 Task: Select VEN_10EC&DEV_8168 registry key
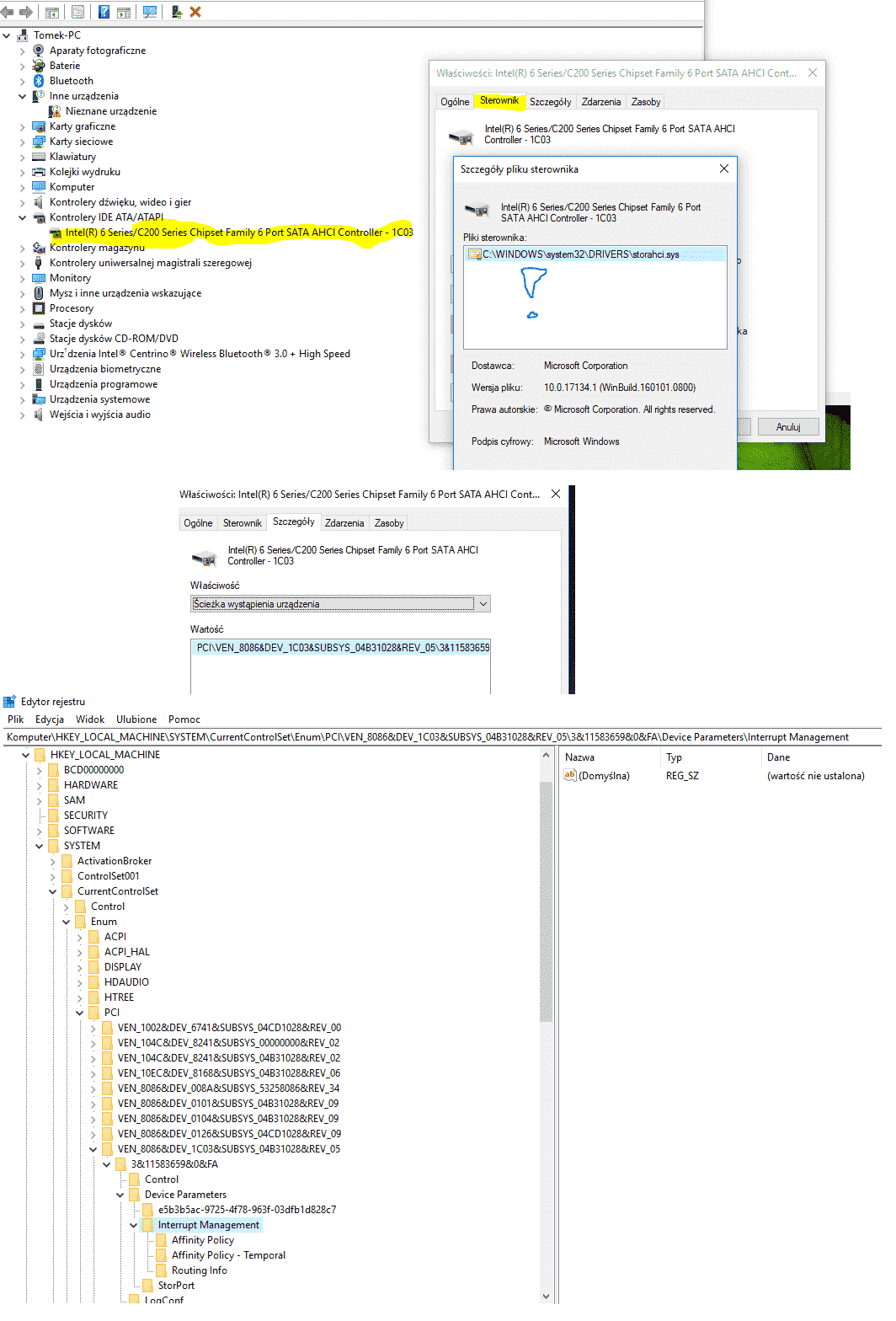point(229,1073)
